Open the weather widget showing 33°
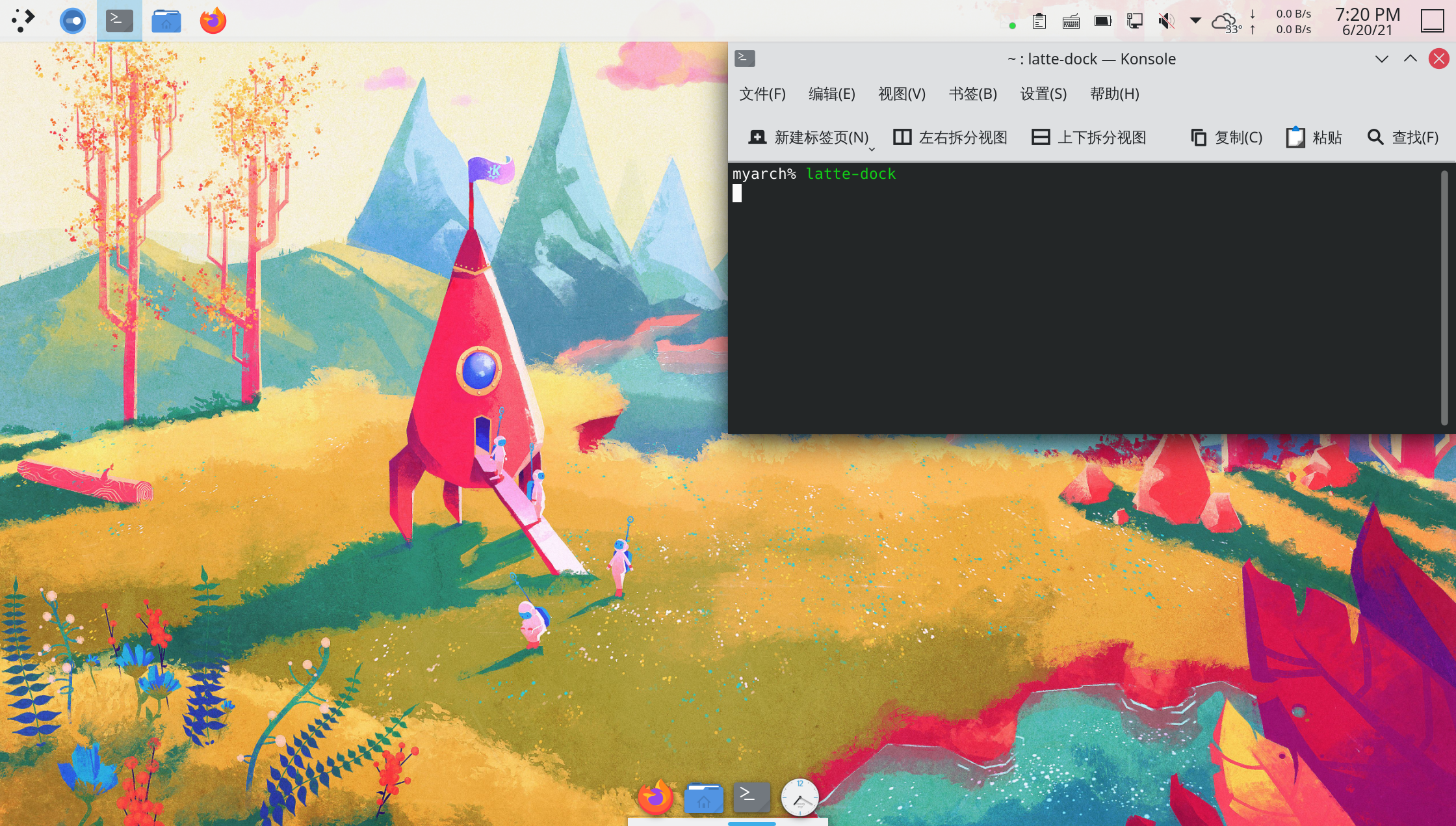The height and width of the screenshot is (826, 1456). (x=1226, y=22)
